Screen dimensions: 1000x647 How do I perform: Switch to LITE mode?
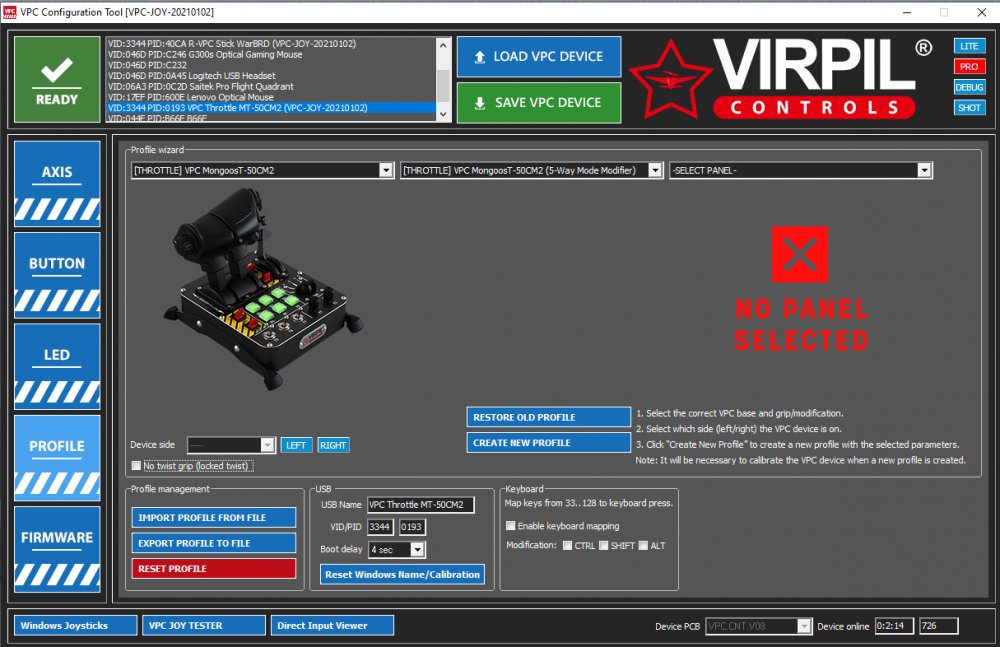tap(969, 46)
